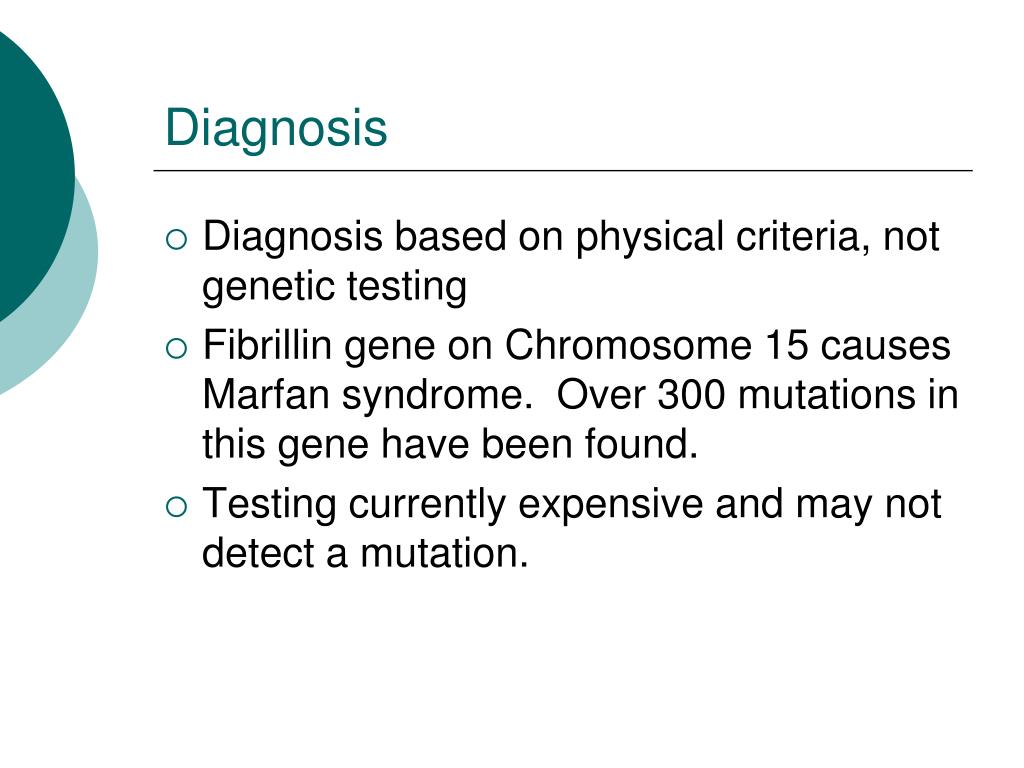Click the word Fibrillin

point(268,344)
